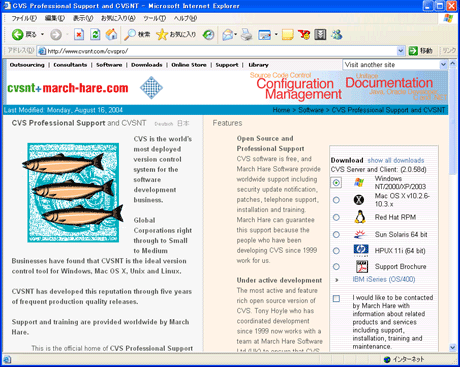Click the red Y! toolbar icon
The height and width of the screenshot is (367, 460).
click(304, 34)
